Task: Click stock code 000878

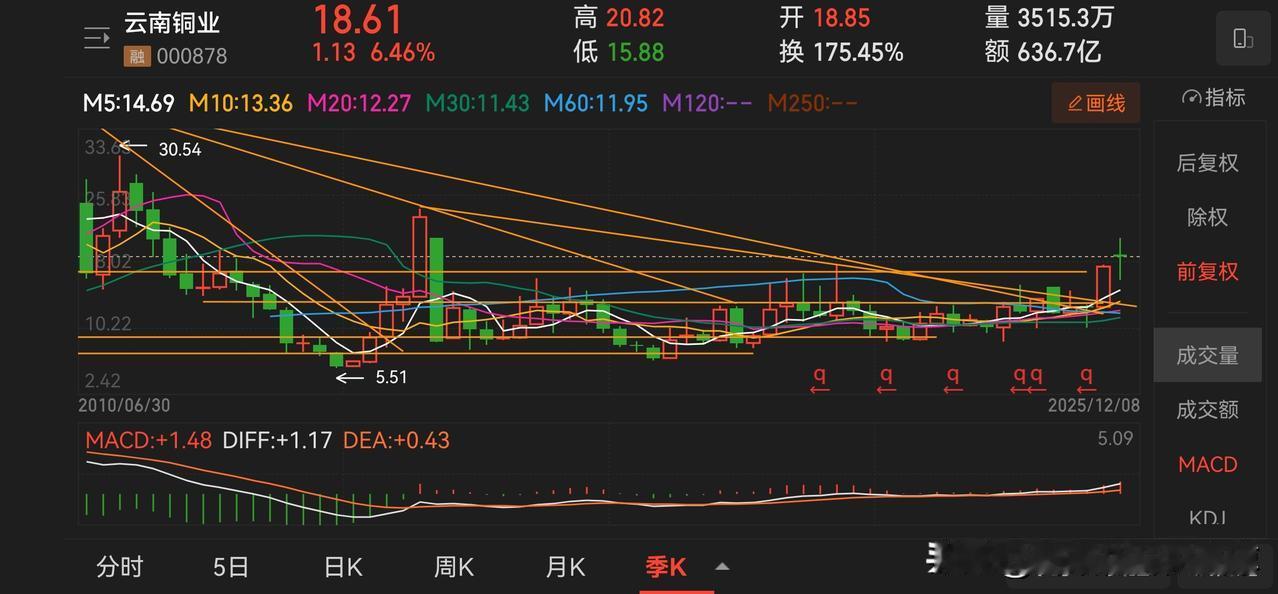Action: 190,57
